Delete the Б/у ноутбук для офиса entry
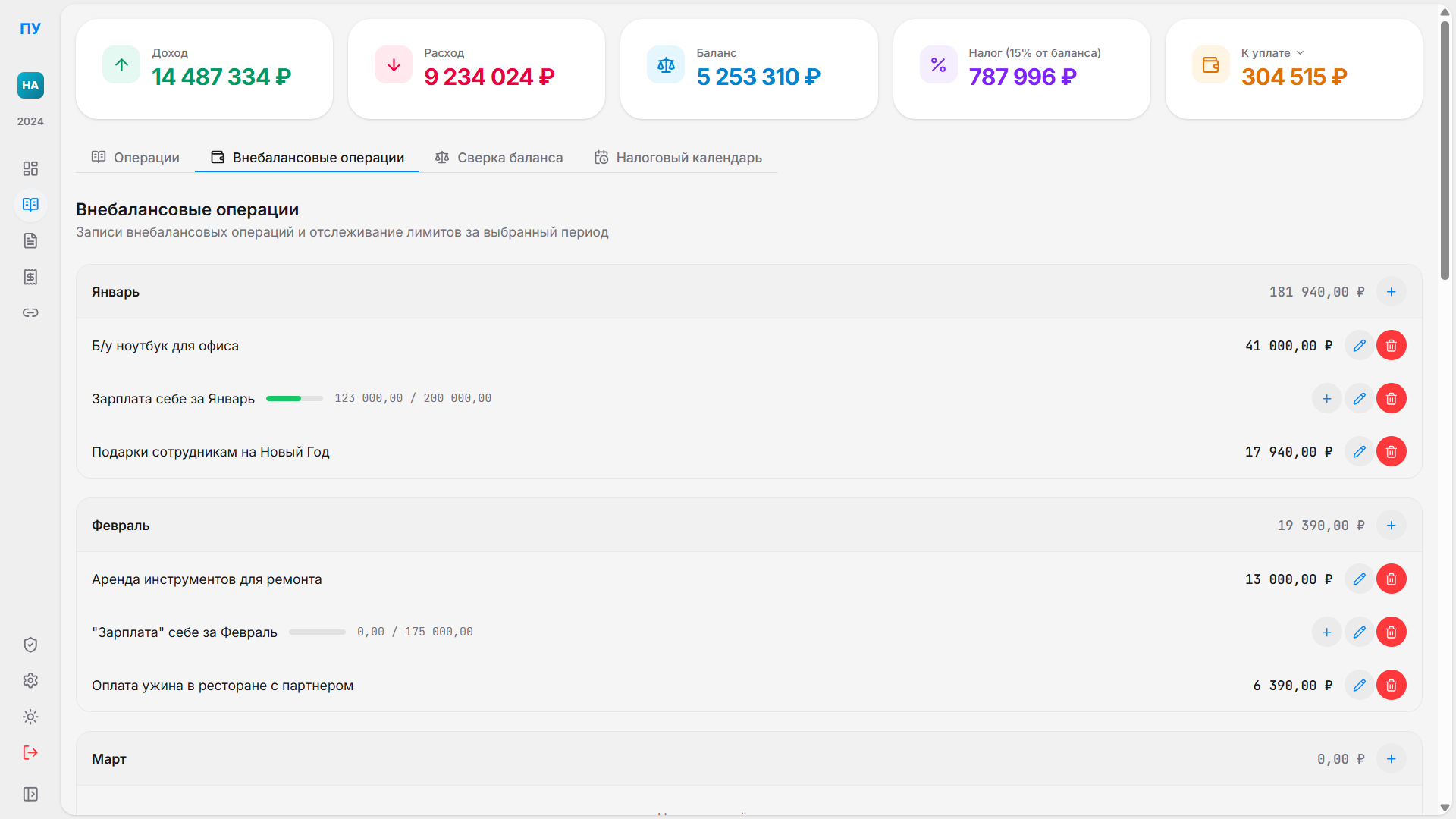1456x819 pixels. point(1391,346)
